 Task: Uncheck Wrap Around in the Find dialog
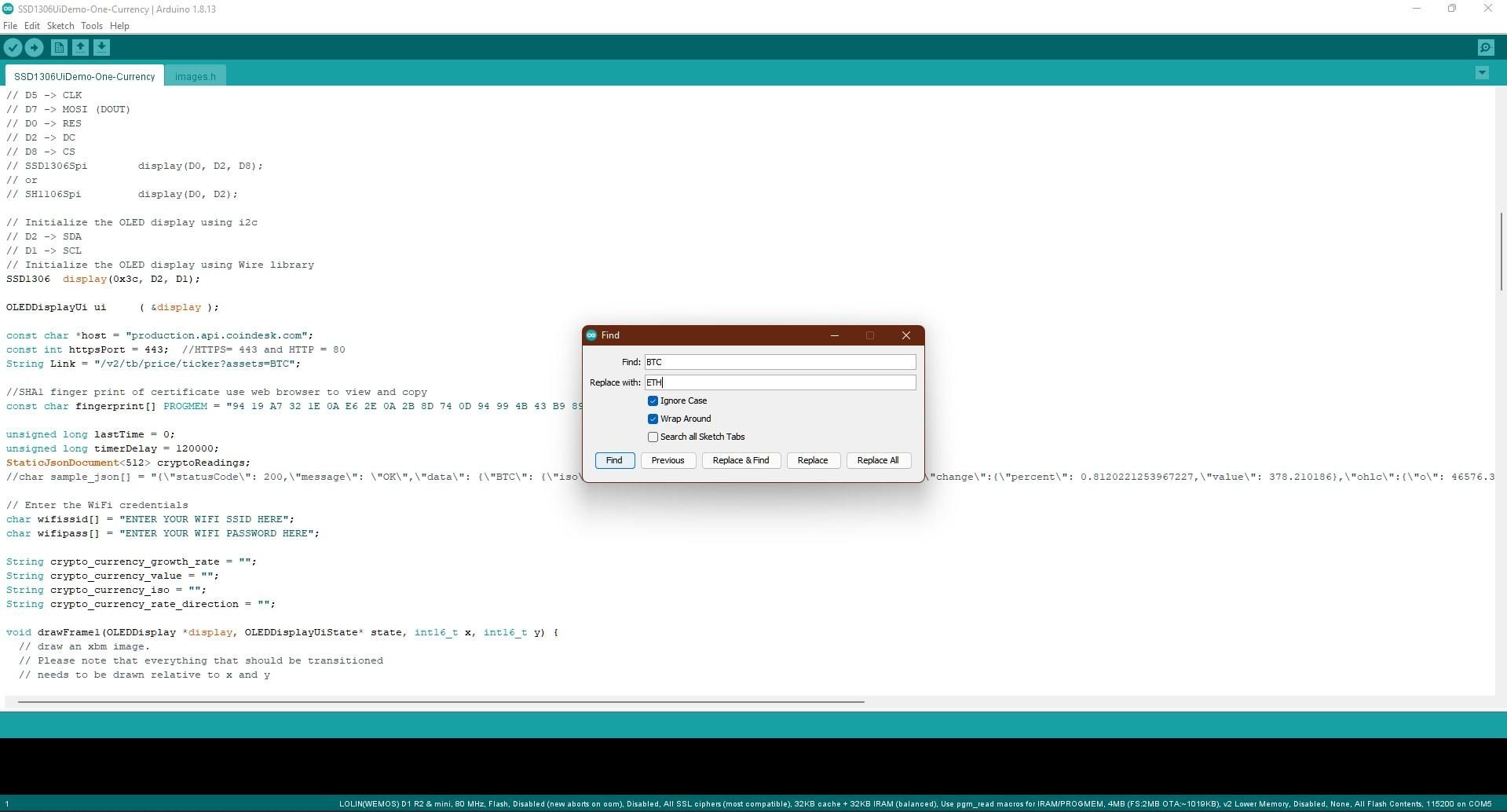pyautogui.click(x=653, y=419)
